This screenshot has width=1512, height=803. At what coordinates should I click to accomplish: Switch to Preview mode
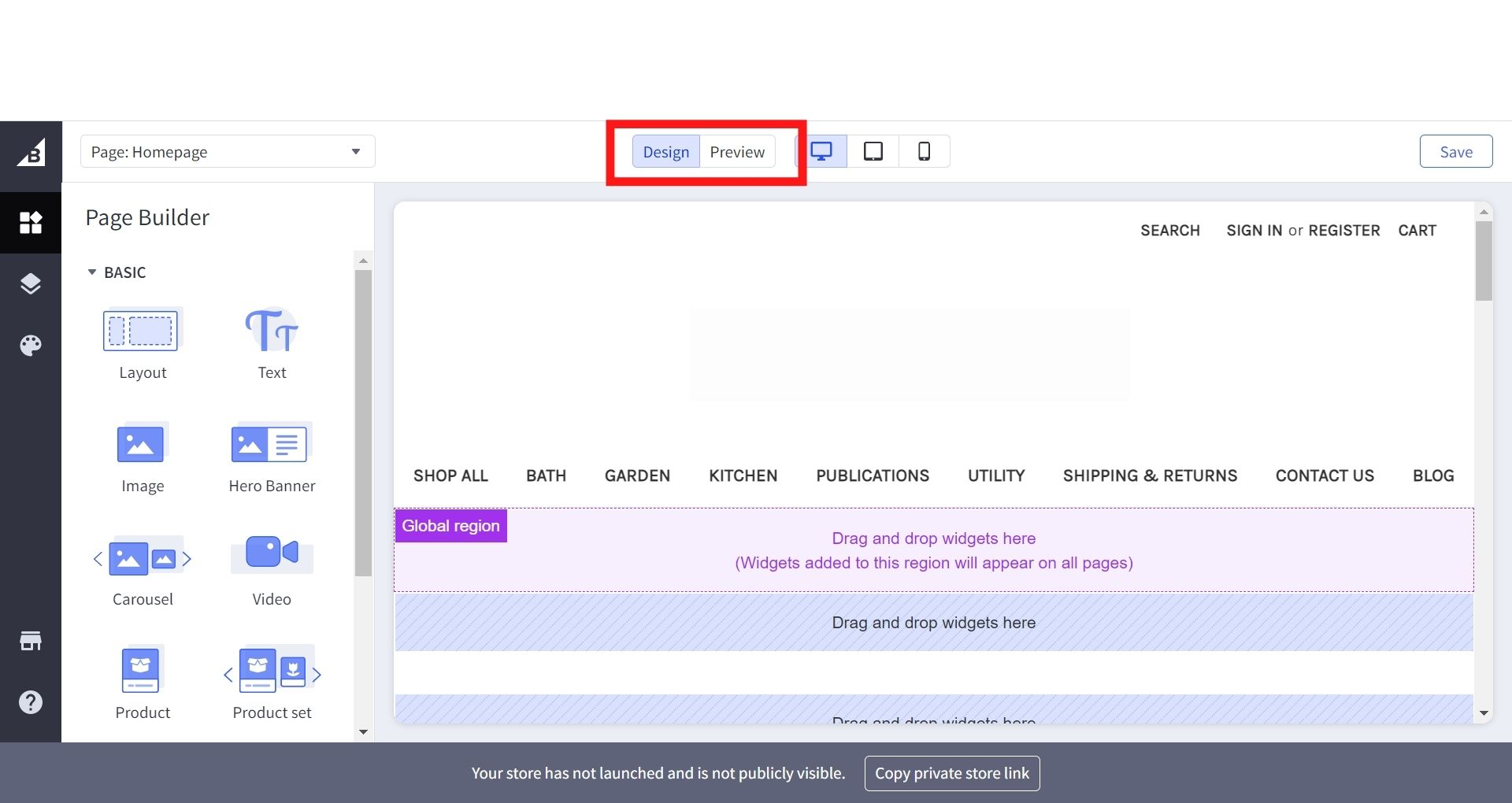737,152
